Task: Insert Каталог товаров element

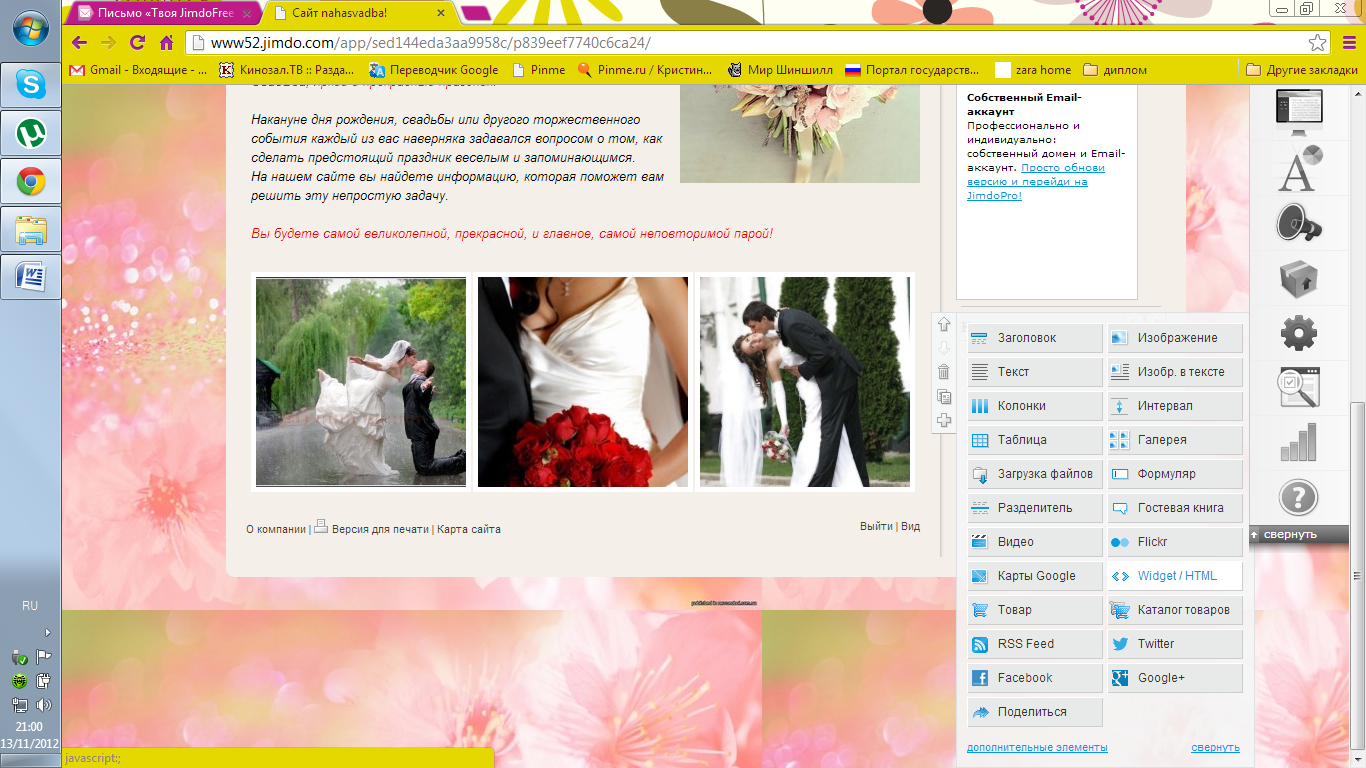Action: [x=1175, y=610]
